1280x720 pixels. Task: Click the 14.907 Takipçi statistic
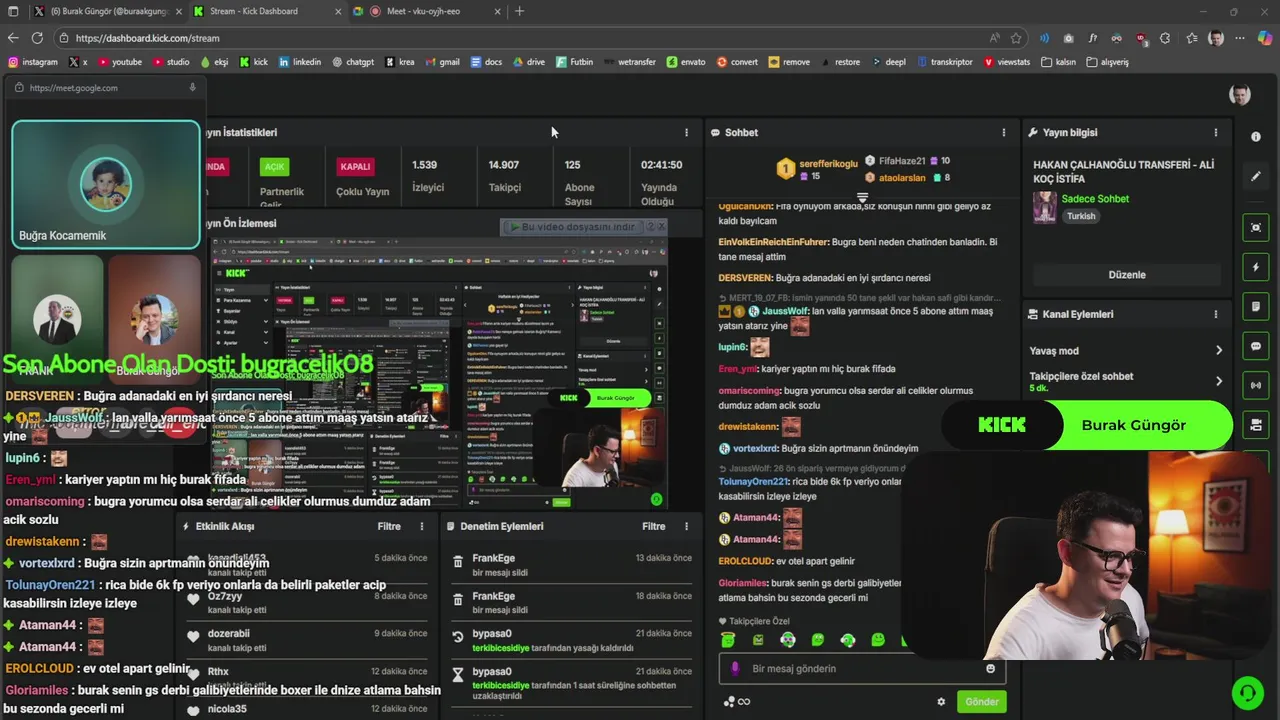[x=504, y=175]
